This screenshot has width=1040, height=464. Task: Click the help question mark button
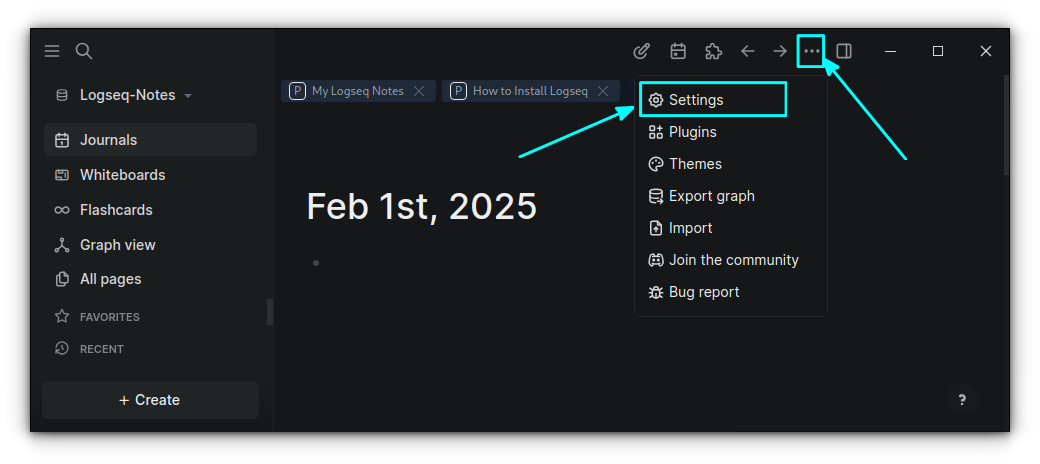pos(962,400)
